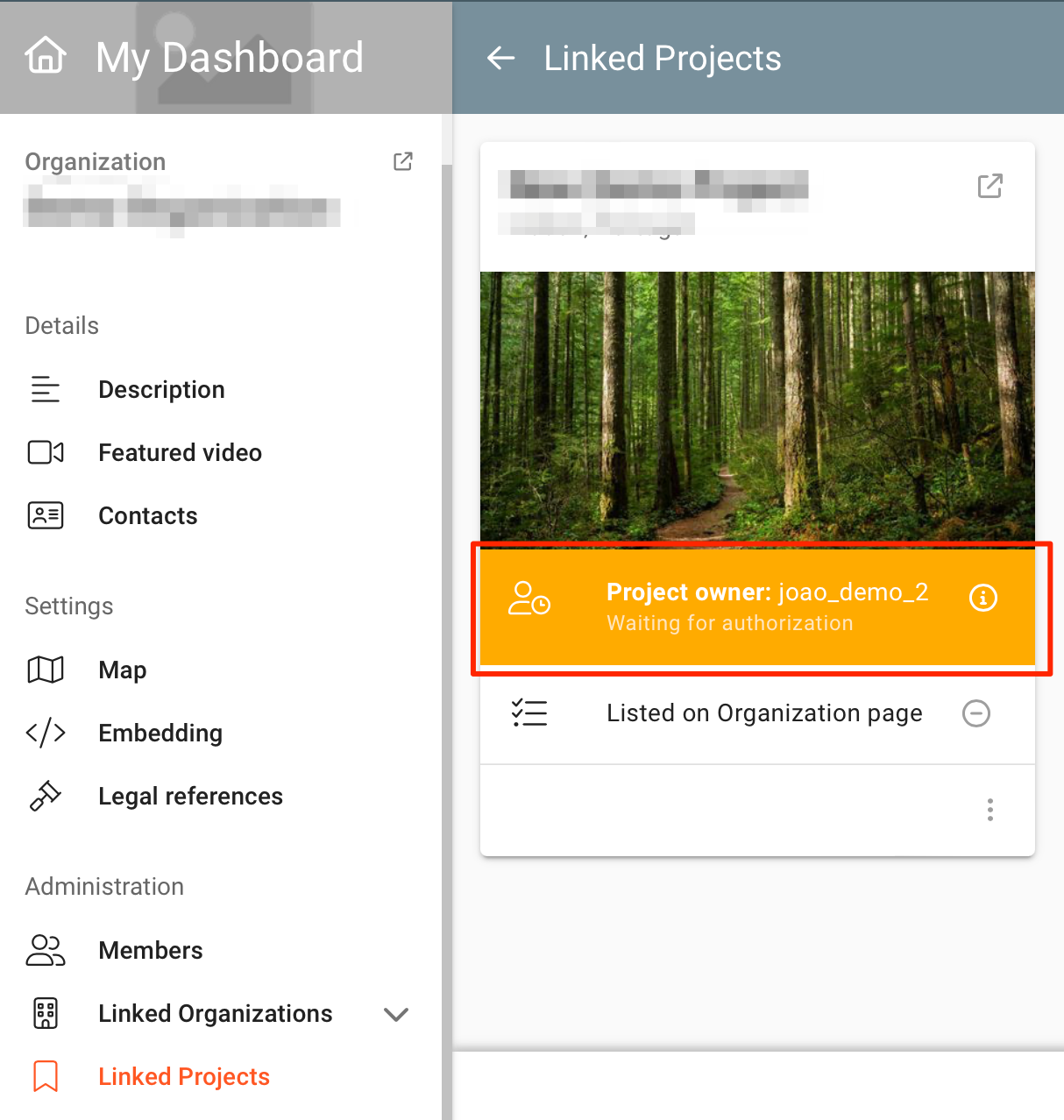This screenshot has width=1064, height=1120.
Task: Show project owner authorization info icon
Action: (x=982, y=598)
